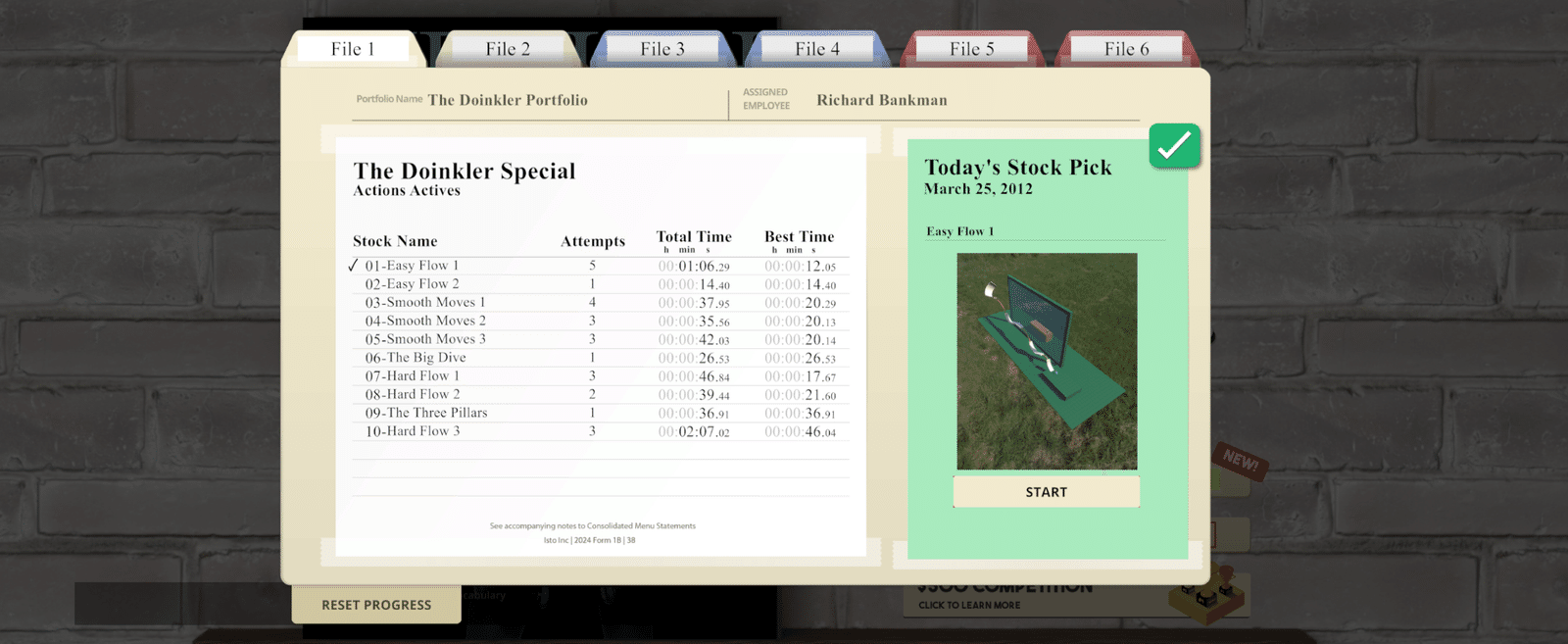Click the Easy Flow 1 level preview image

[x=1047, y=362]
